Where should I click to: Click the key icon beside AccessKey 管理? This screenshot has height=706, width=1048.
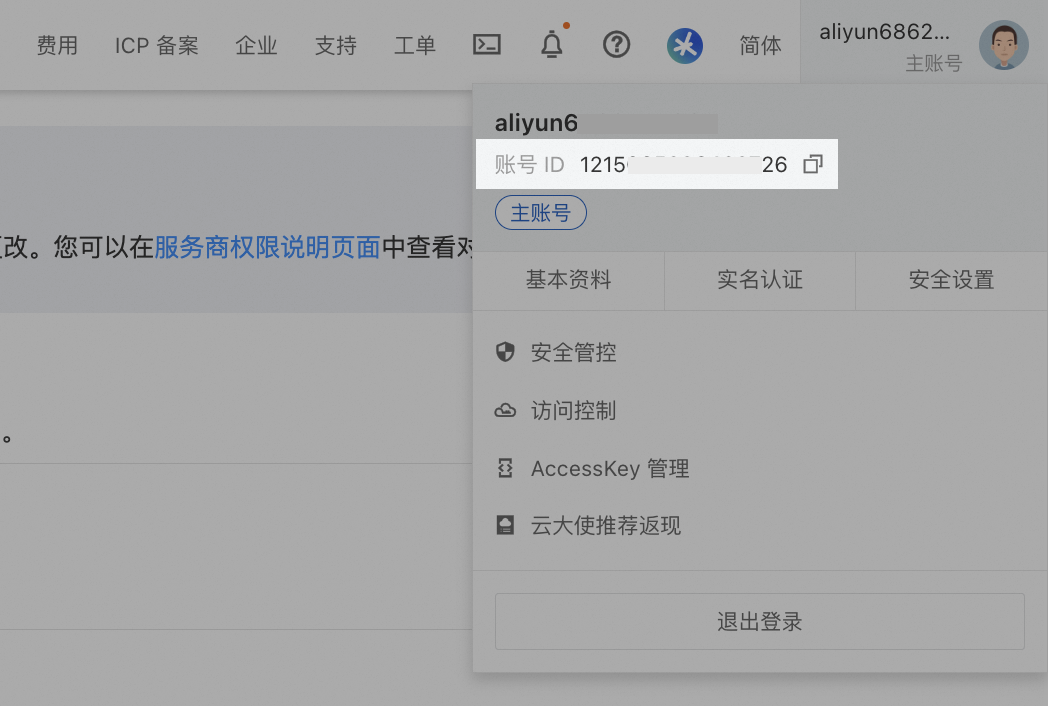[x=505, y=468]
